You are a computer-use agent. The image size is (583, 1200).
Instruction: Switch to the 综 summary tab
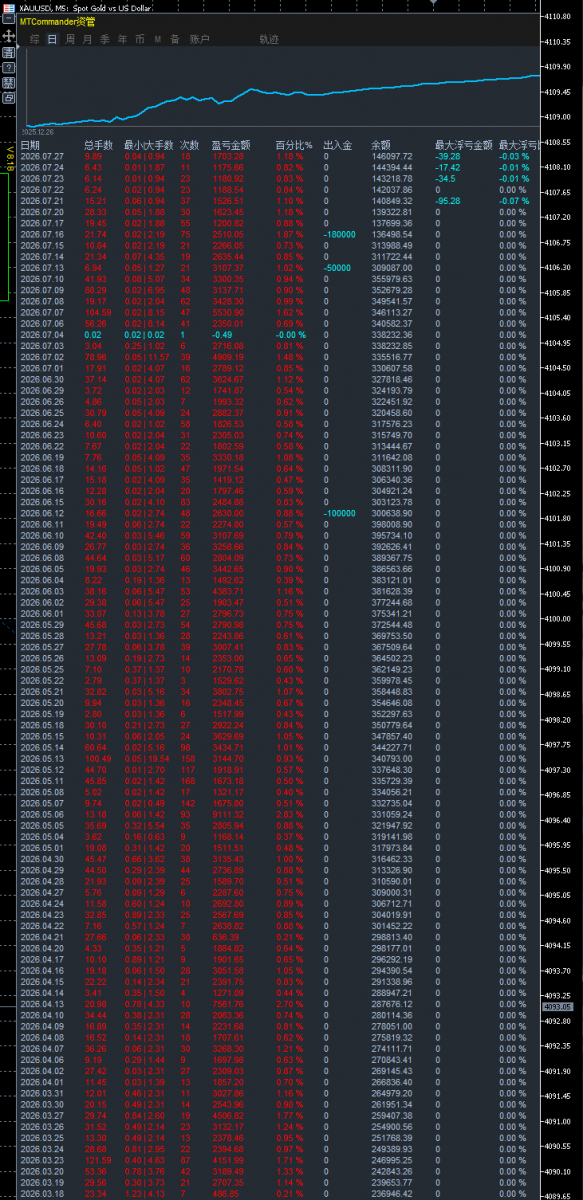tap(35, 39)
